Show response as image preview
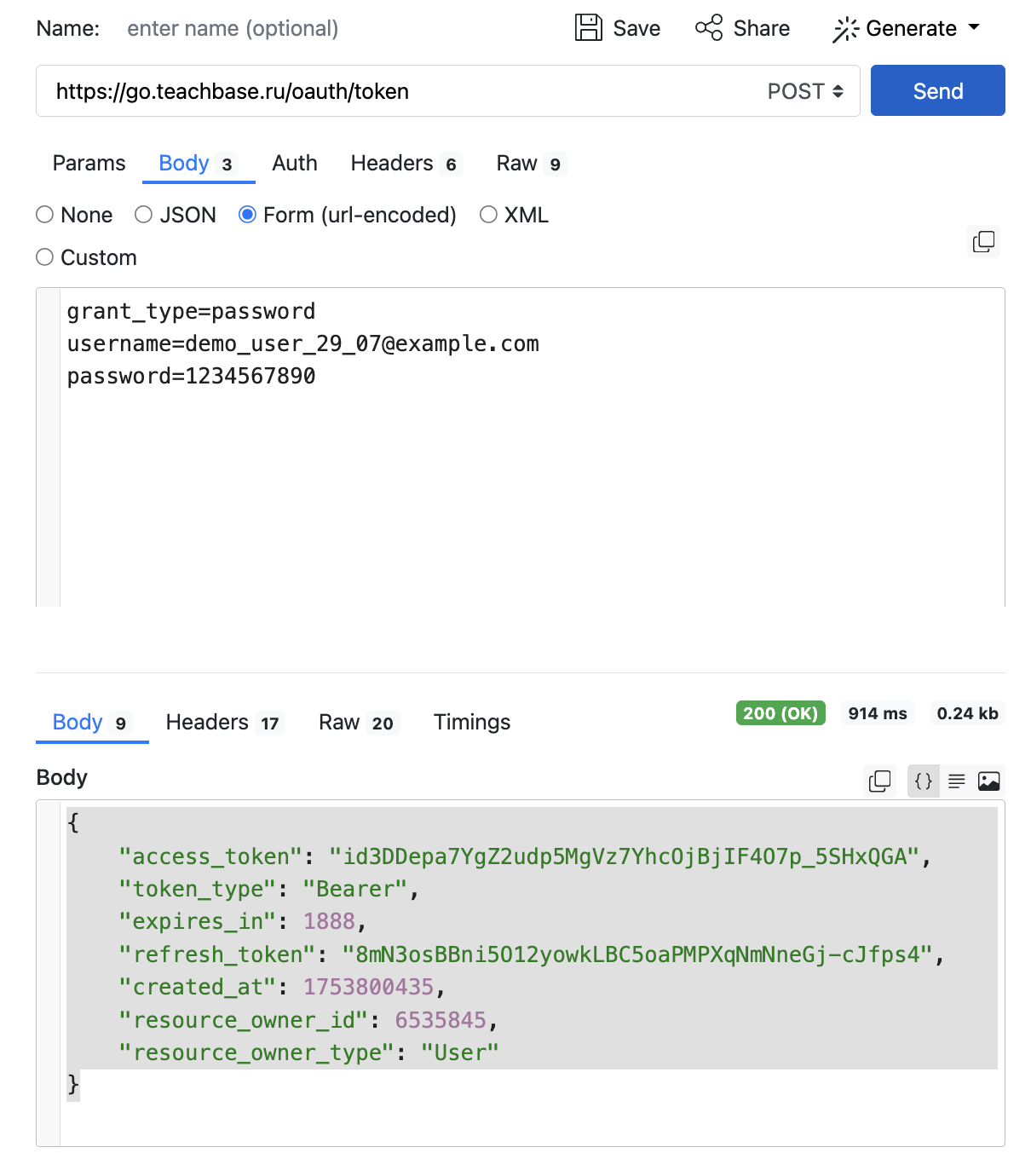Viewport: 1031px width, 1176px height. click(x=989, y=781)
